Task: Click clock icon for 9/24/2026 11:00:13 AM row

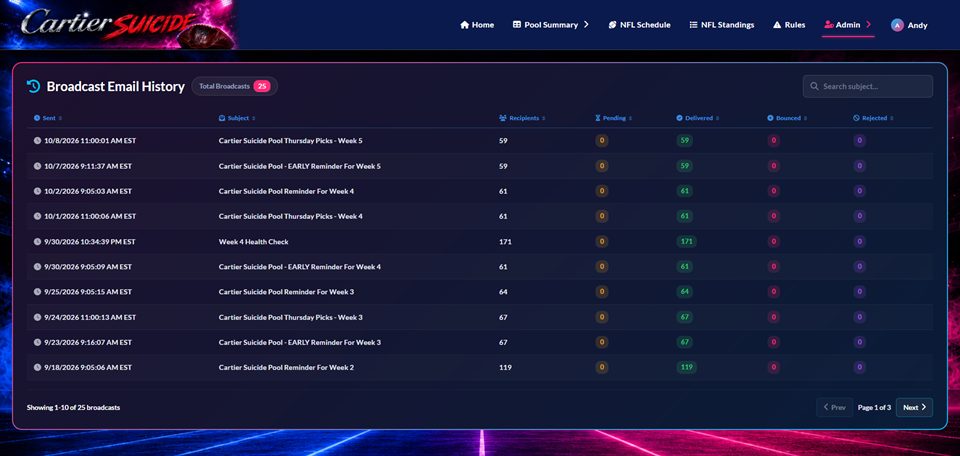Action: tap(37, 317)
